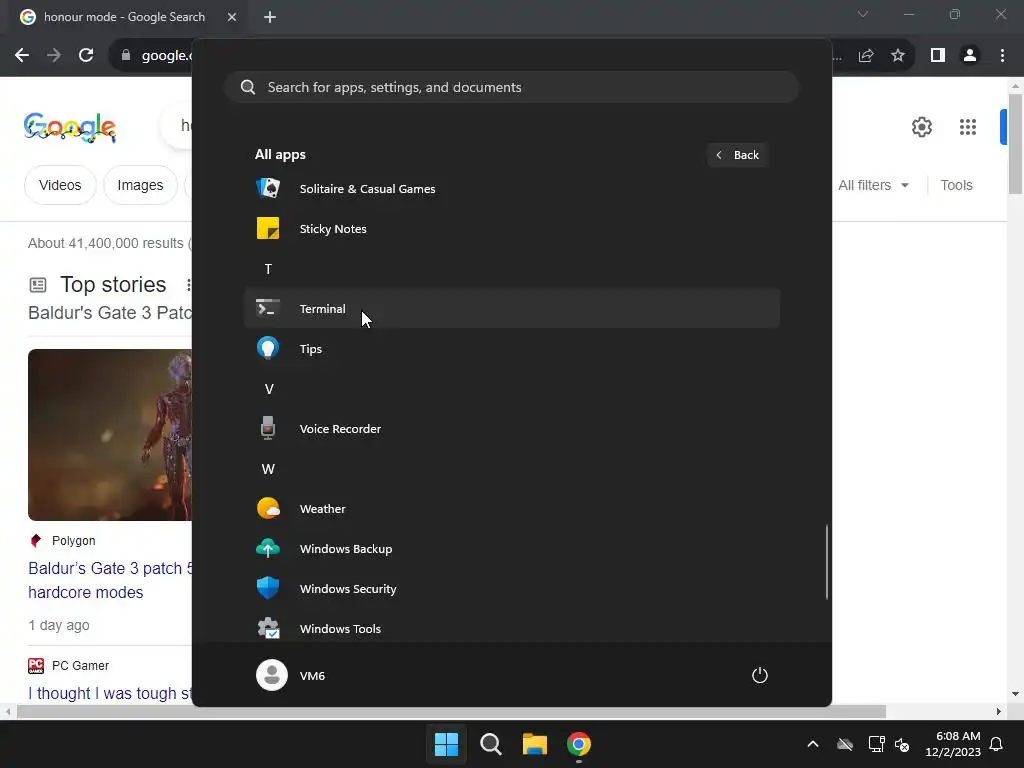Image resolution: width=1024 pixels, height=768 pixels.
Task: Launch Windows Security
Action: [512, 588]
